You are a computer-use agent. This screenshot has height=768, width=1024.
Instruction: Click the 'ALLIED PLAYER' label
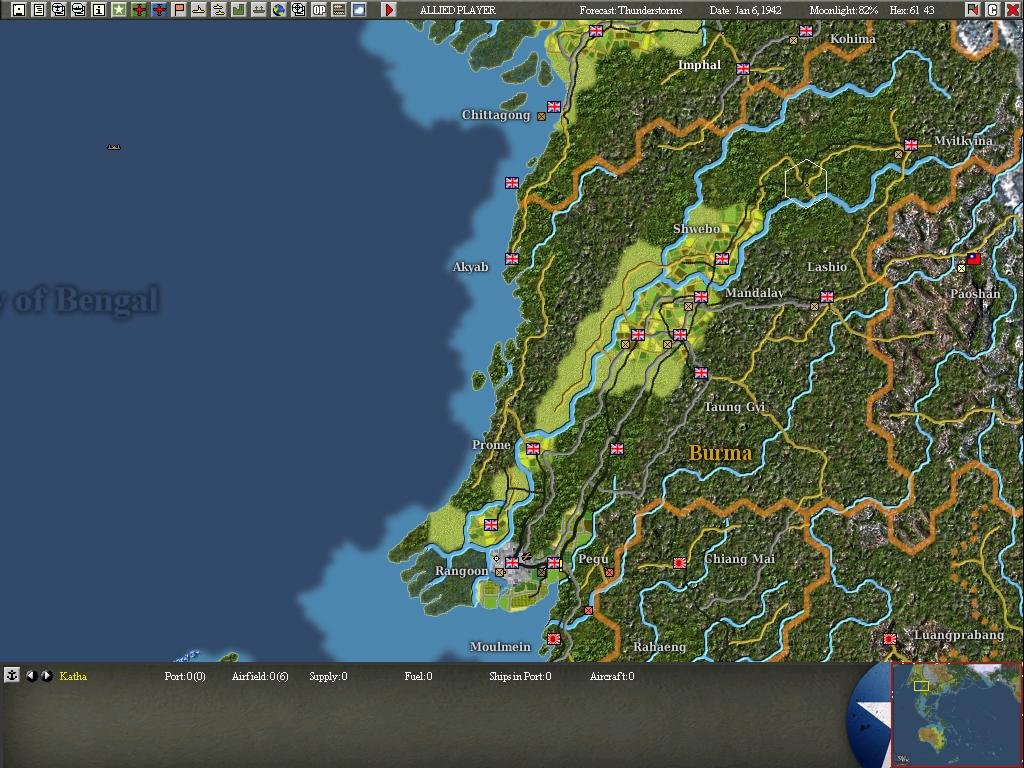458,10
